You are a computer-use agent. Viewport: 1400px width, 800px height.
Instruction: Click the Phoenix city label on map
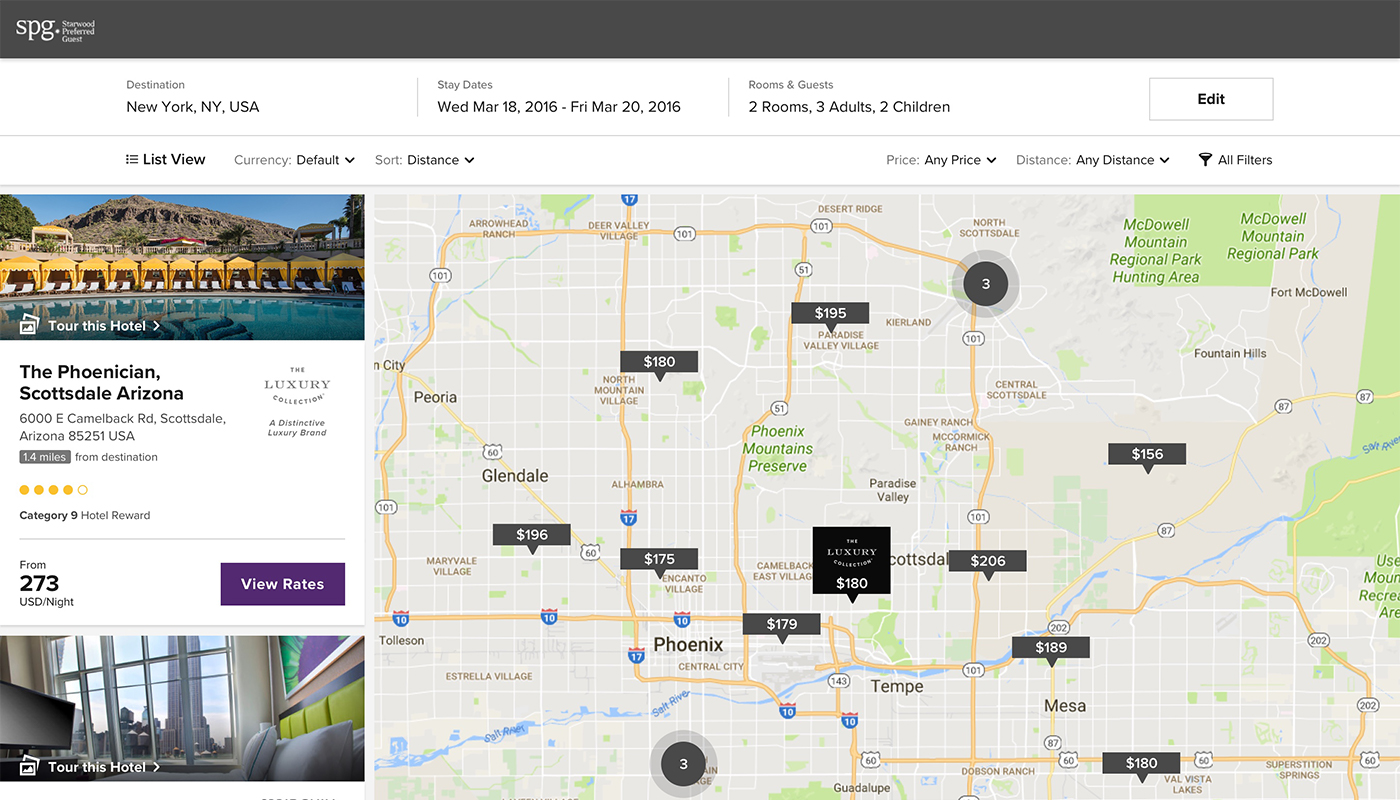point(688,645)
